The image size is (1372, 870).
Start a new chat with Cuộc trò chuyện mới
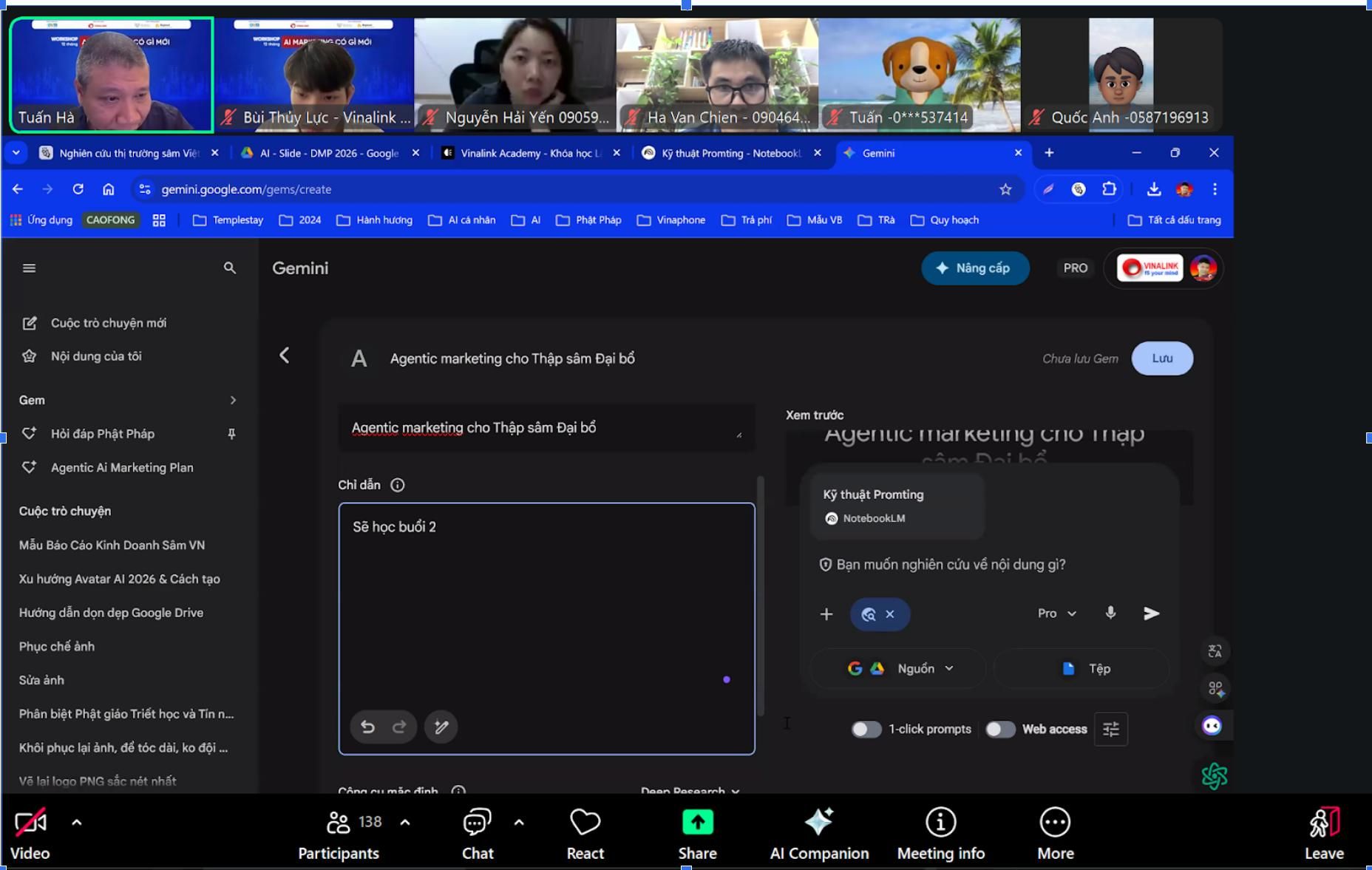(x=109, y=322)
